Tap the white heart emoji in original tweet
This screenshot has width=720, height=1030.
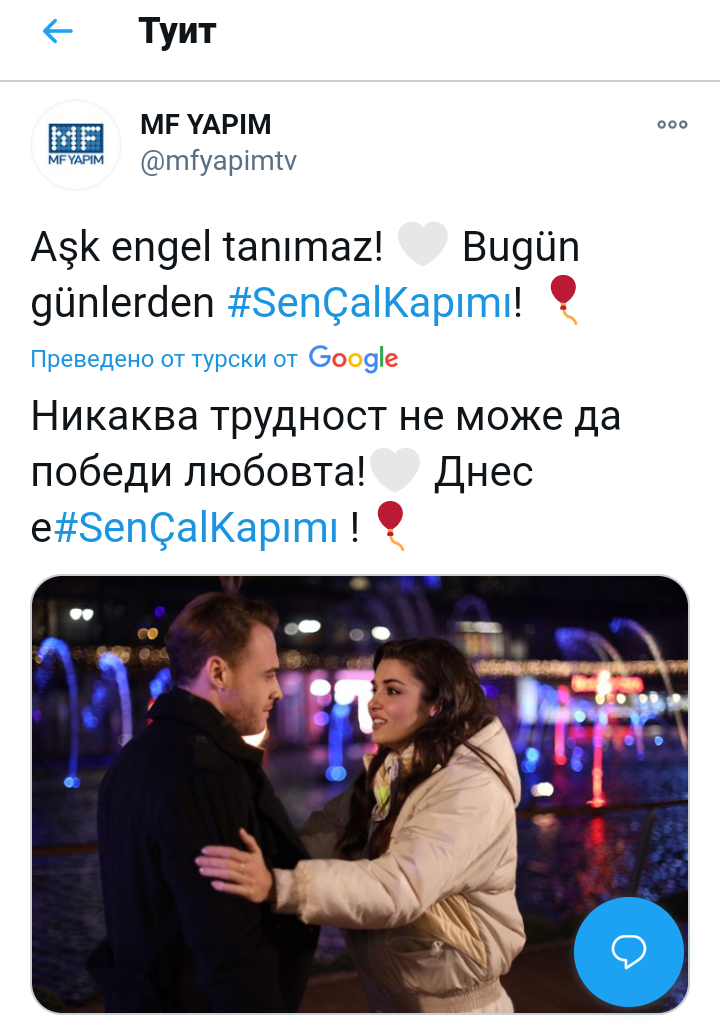pos(422,244)
